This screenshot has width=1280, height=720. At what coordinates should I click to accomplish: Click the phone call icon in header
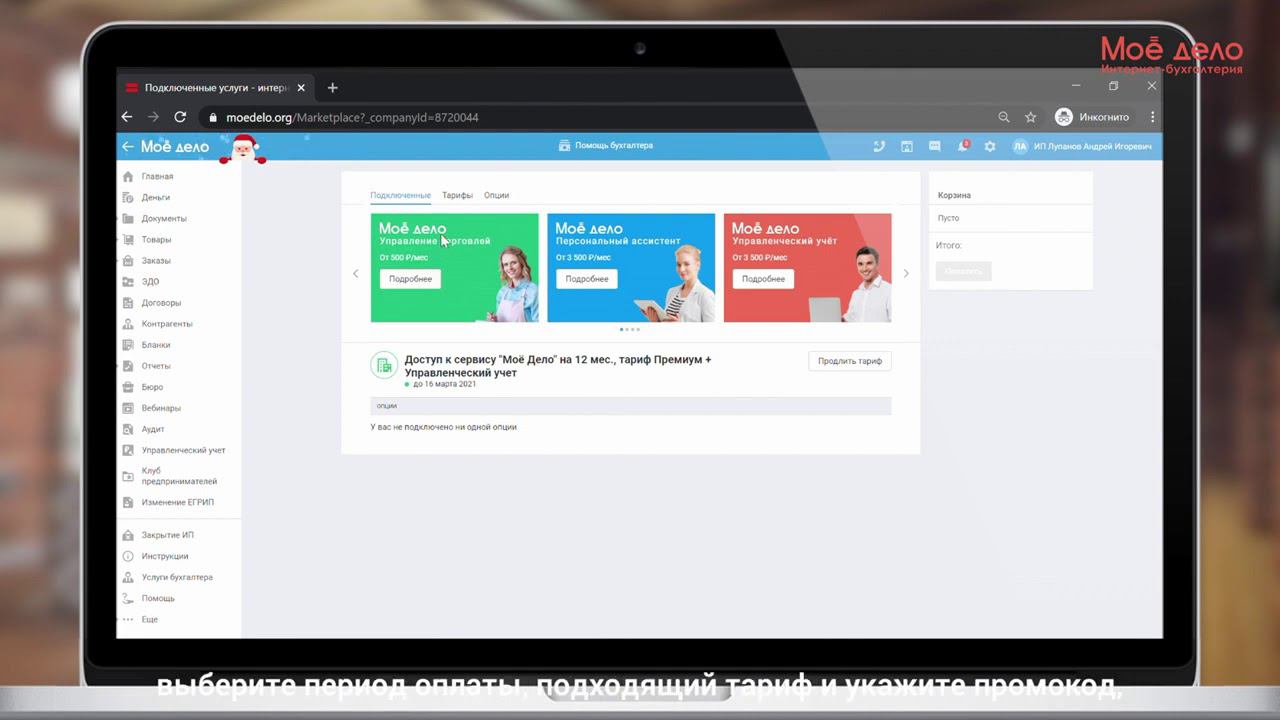click(x=879, y=146)
